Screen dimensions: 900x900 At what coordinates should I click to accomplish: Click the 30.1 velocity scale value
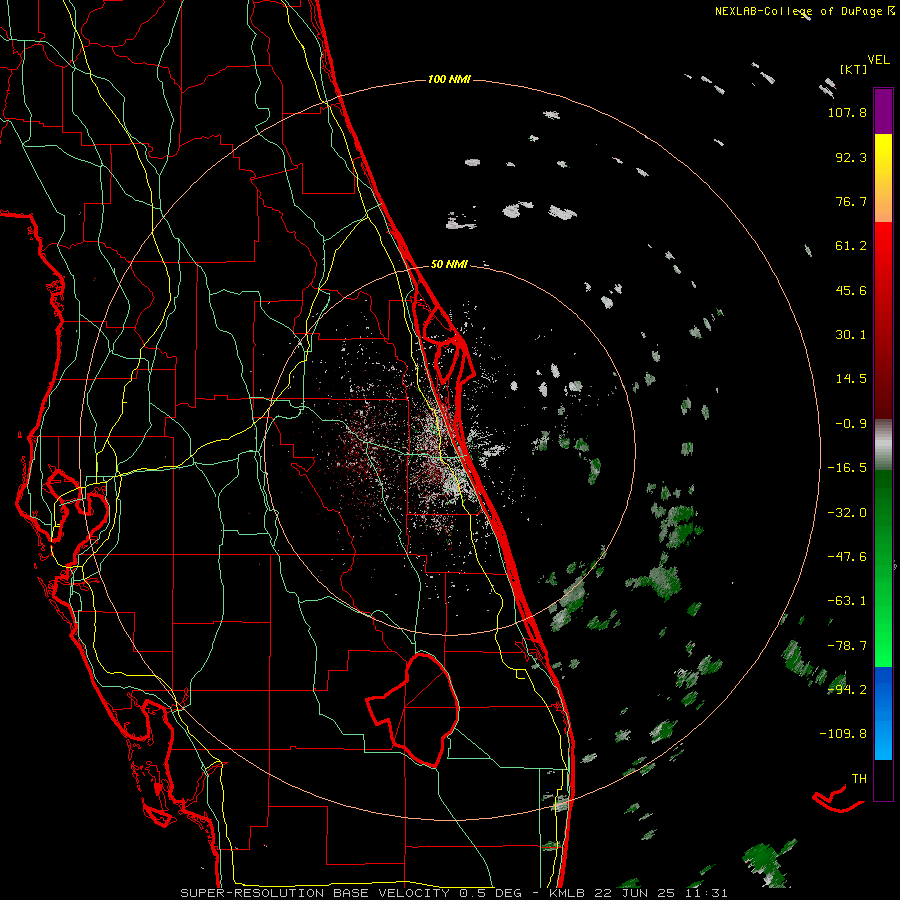click(x=851, y=335)
